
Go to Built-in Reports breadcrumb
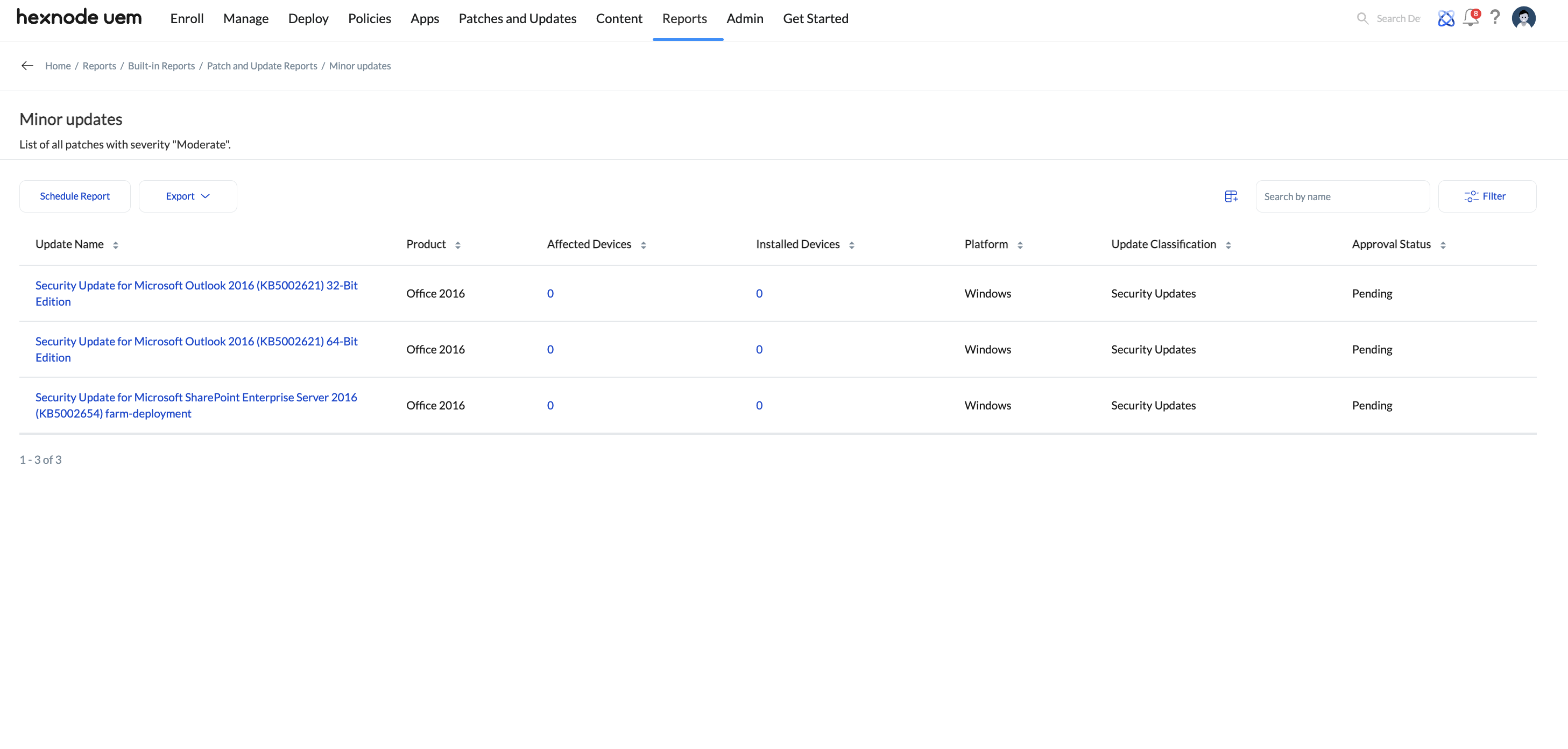point(161,66)
